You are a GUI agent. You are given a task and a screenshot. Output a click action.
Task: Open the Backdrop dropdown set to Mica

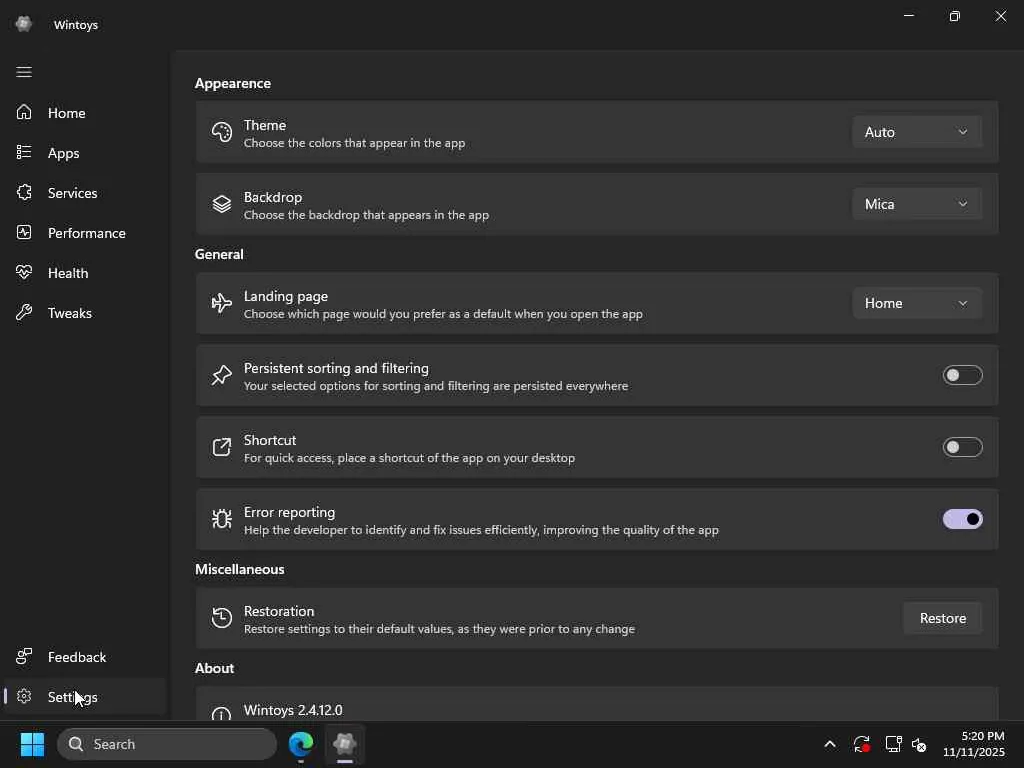pos(917,204)
